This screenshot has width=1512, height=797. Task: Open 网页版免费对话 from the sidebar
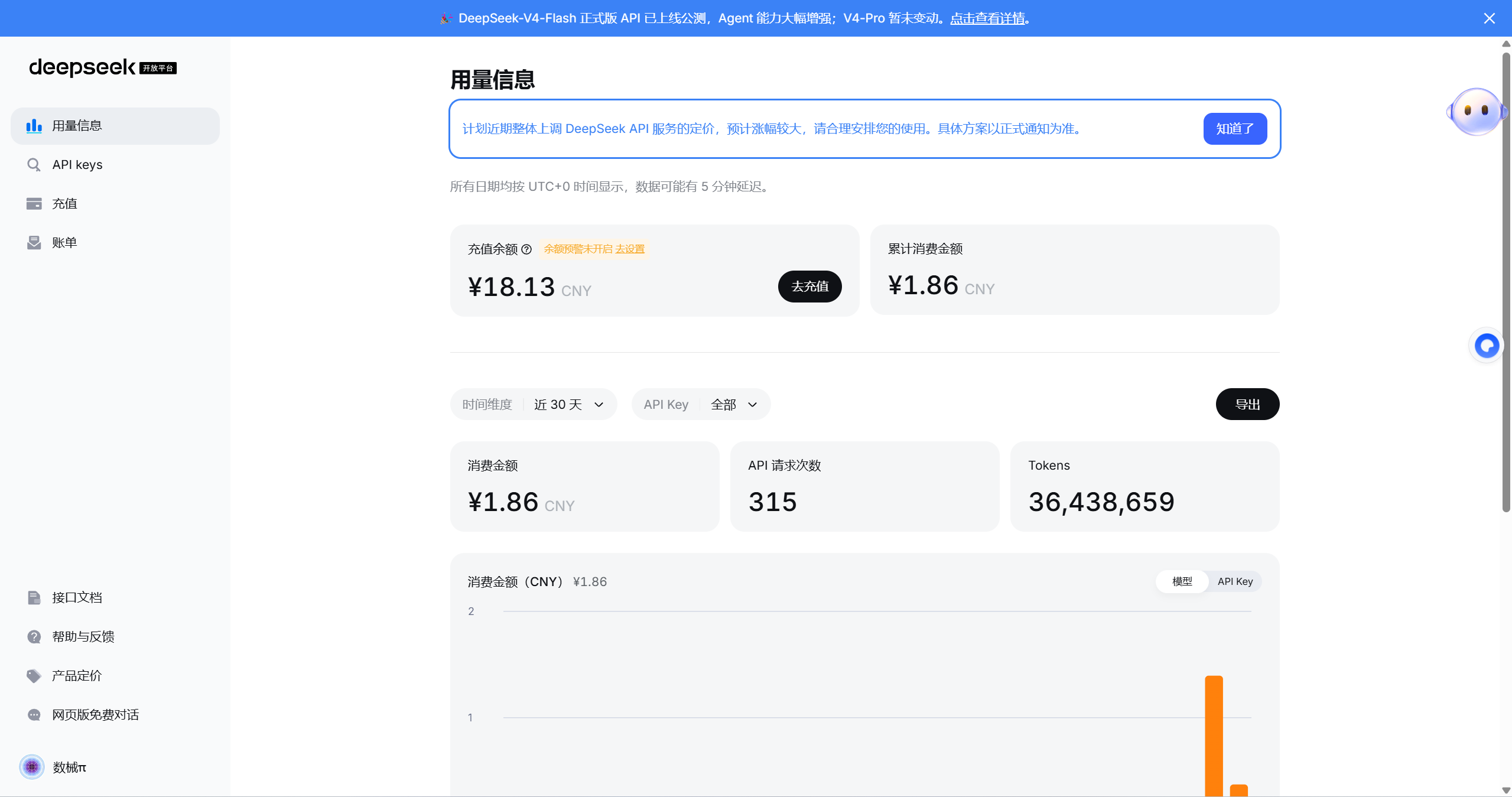tap(115, 715)
